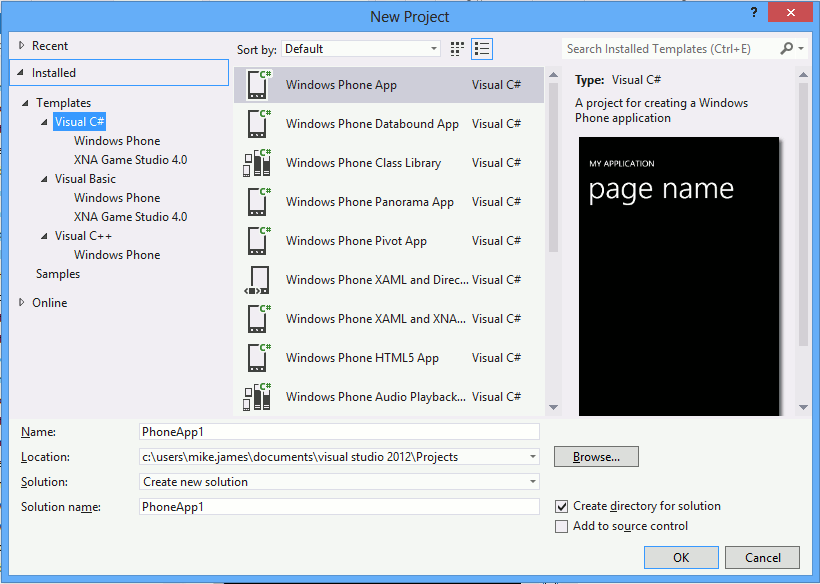Click the page name preview thumbnail
This screenshot has height=584, width=820.
pyautogui.click(x=679, y=277)
